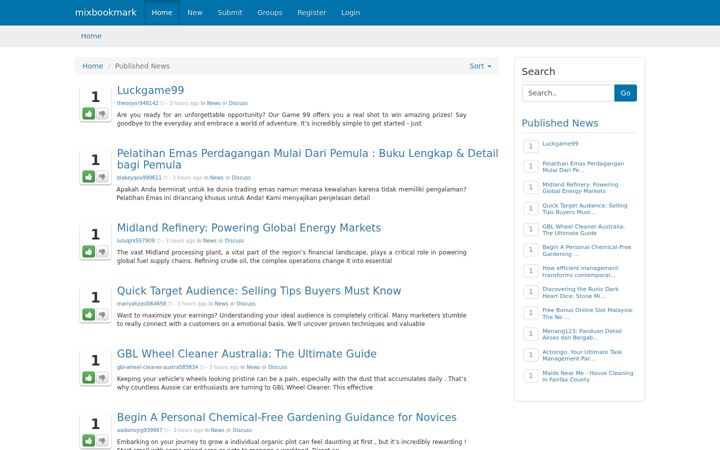Downvote the Pelatihan Emas Perdagangan story
Screen dimensions: 720x450
102,176
